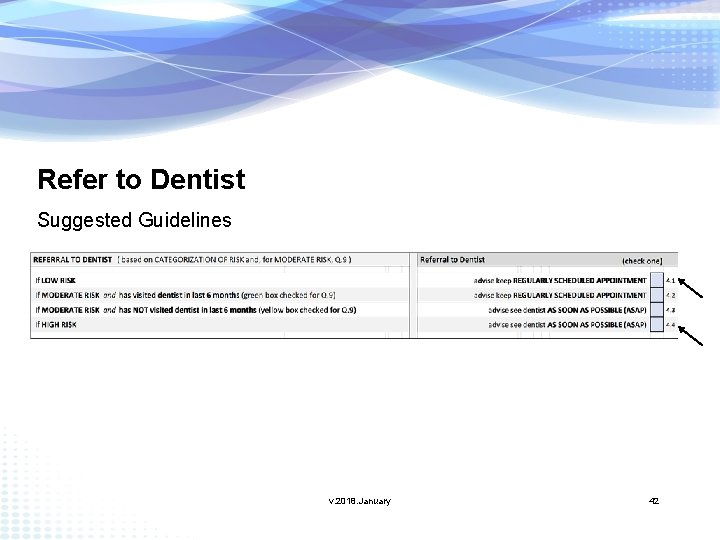
Task: Click the 'v.2018.January' footer text
Action: click(360, 501)
